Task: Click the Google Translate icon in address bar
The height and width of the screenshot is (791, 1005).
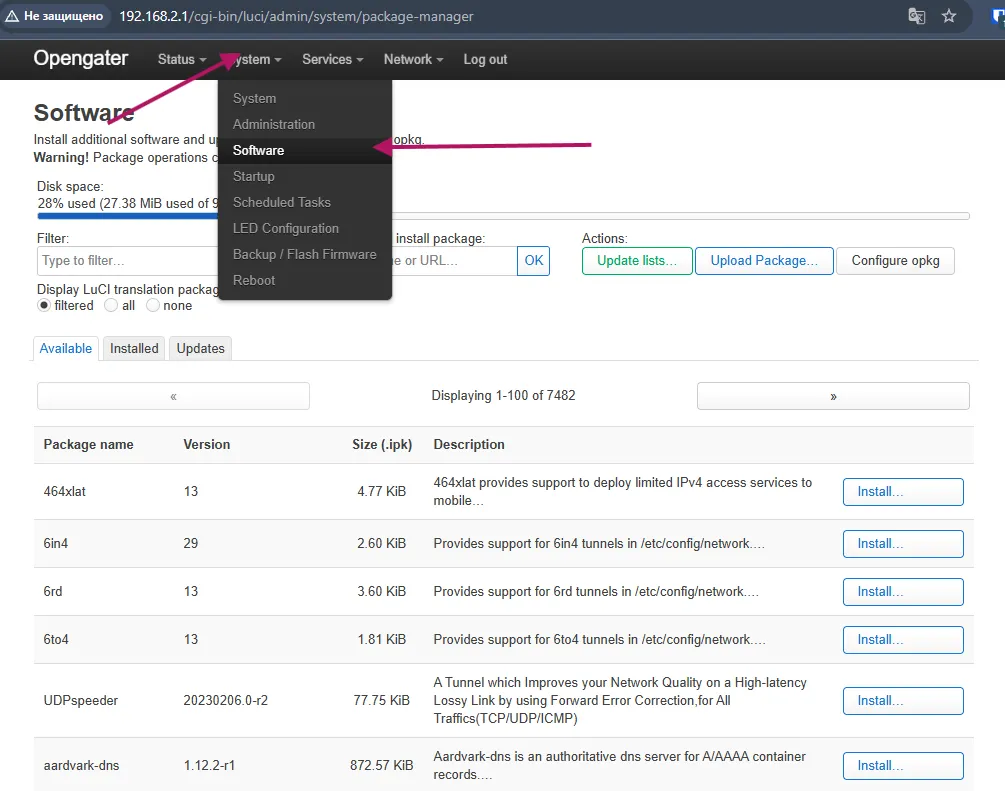Action: click(917, 16)
